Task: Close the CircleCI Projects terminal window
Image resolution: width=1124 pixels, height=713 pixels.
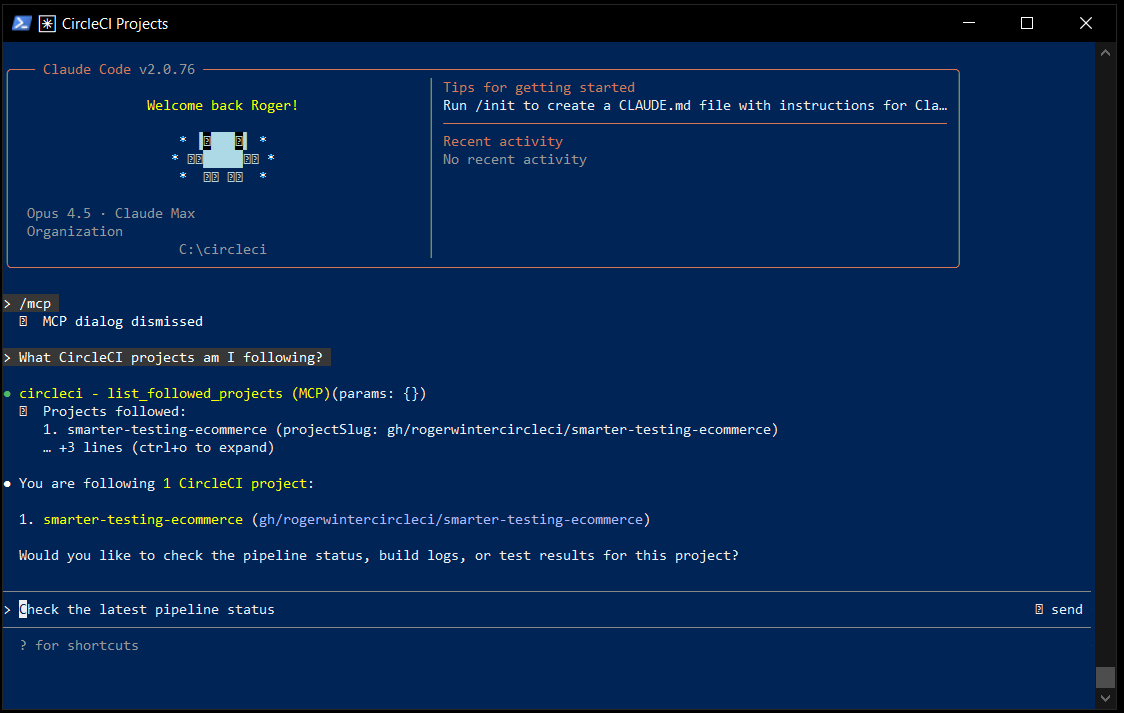Action: [1085, 23]
